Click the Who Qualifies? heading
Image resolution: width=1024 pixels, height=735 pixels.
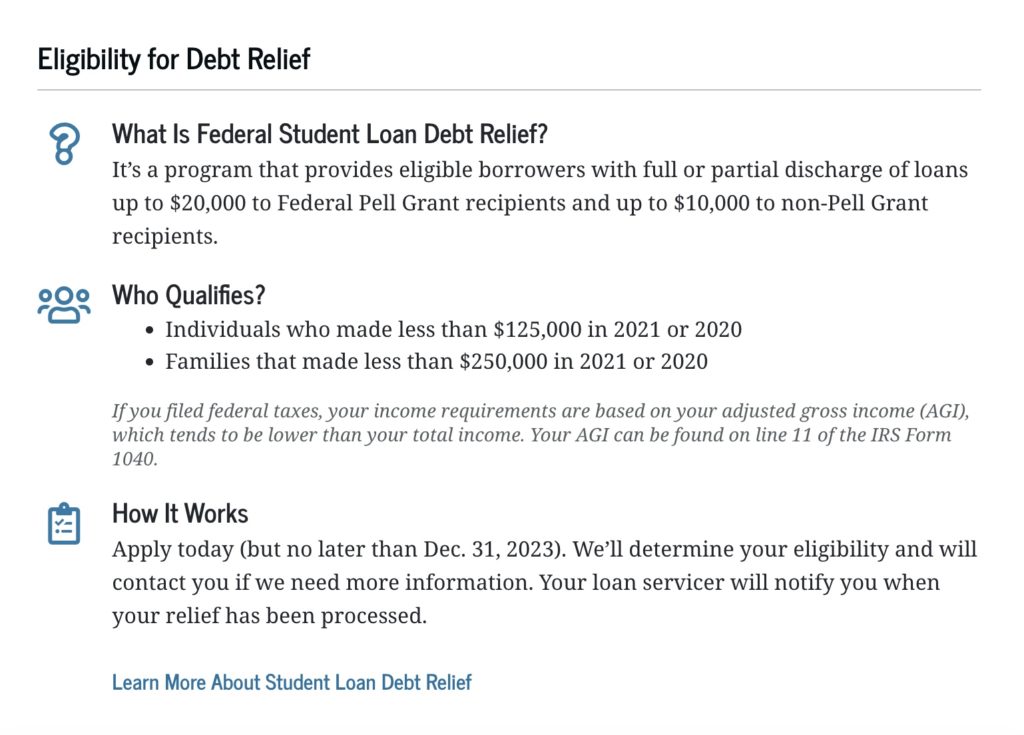[x=188, y=295]
